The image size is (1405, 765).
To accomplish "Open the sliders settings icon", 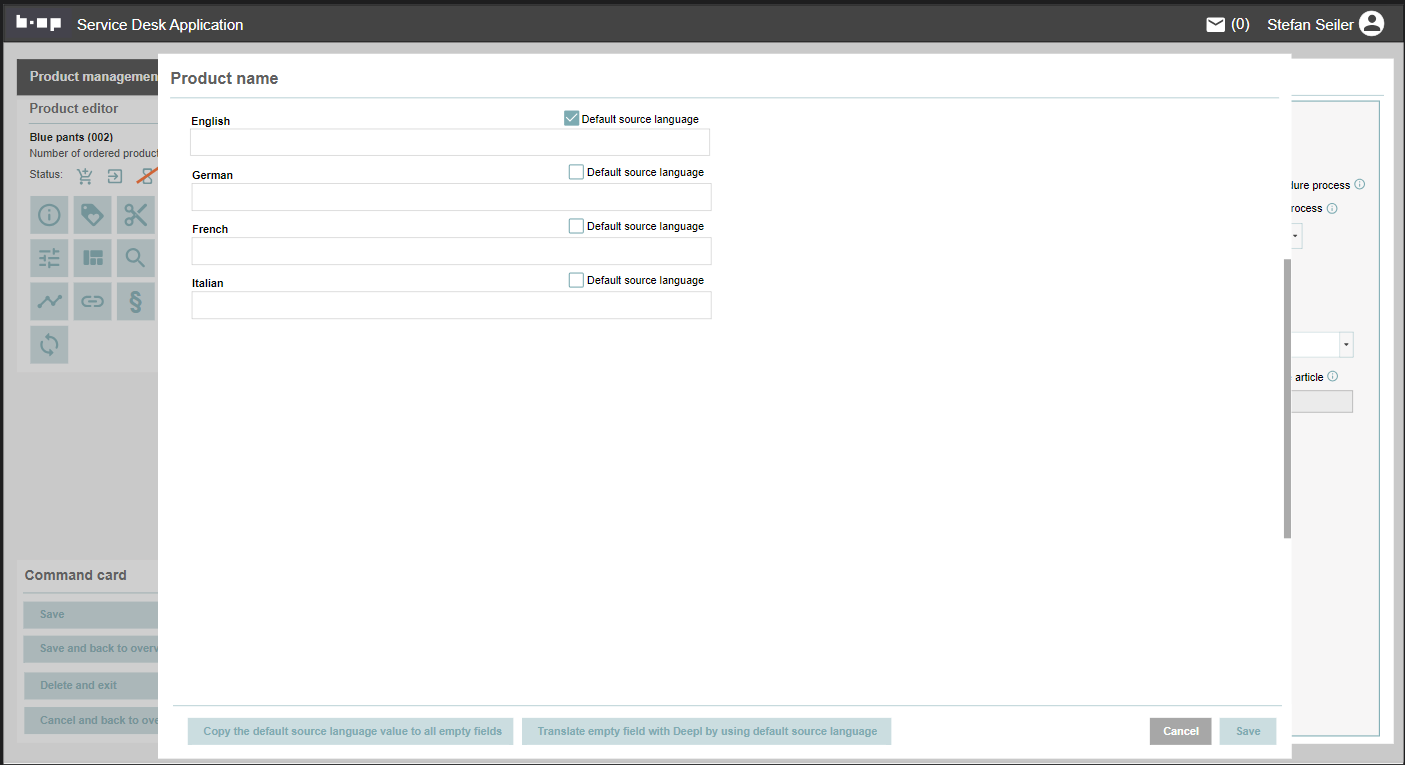I will click(x=49, y=258).
